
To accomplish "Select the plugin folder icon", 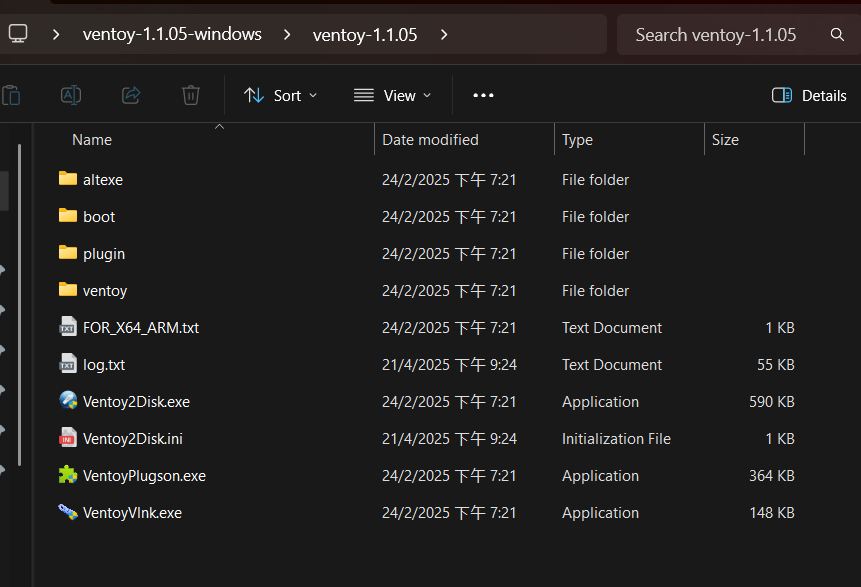I will click(68, 253).
